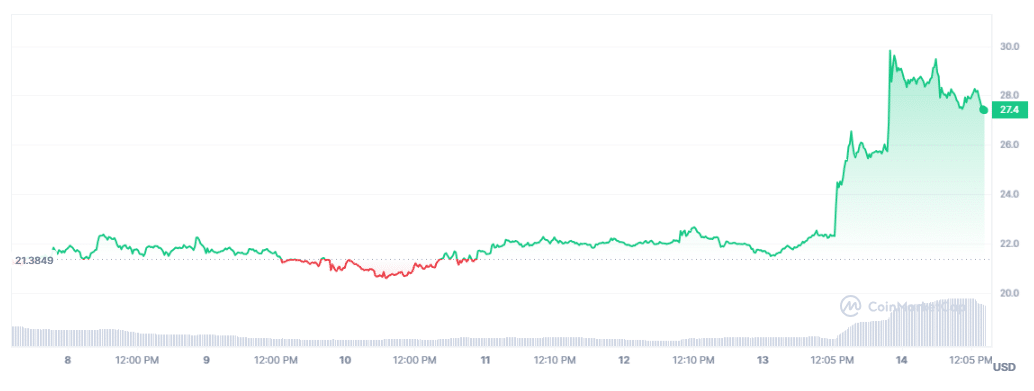This screenshot has width=1034, height=391.
Task: Click the 28.0 price axis label
Action: click(x=1010, y=96)
